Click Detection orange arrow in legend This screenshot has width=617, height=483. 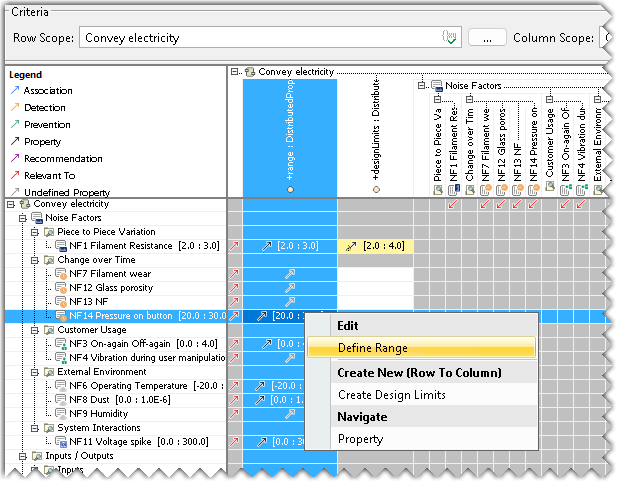[x=15, y=107]
